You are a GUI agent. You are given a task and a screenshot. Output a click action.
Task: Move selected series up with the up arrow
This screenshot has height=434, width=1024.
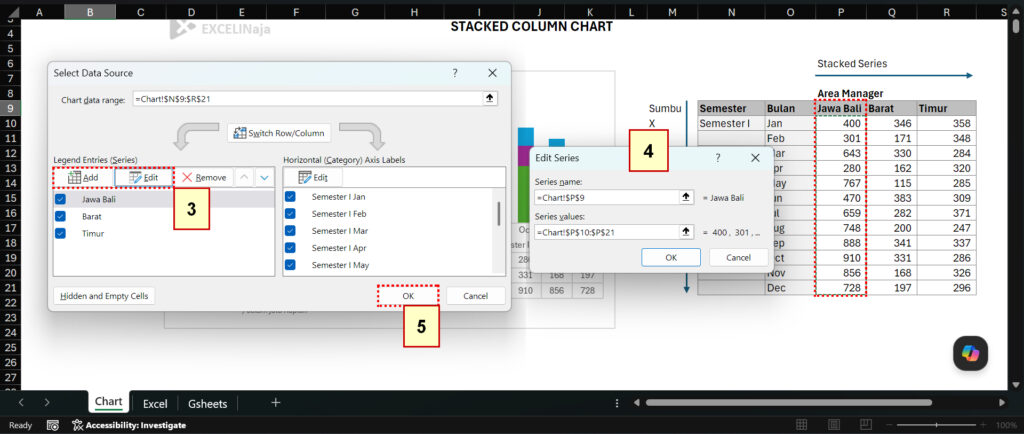(245, 178)
